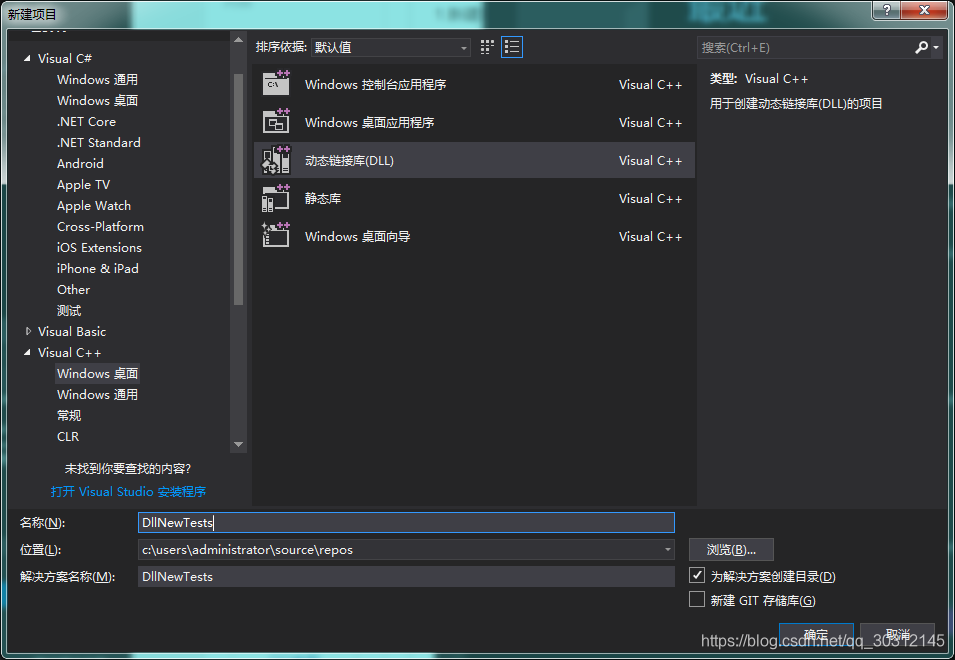Open the Visual Studio 安装程序 link

(129, 491)
